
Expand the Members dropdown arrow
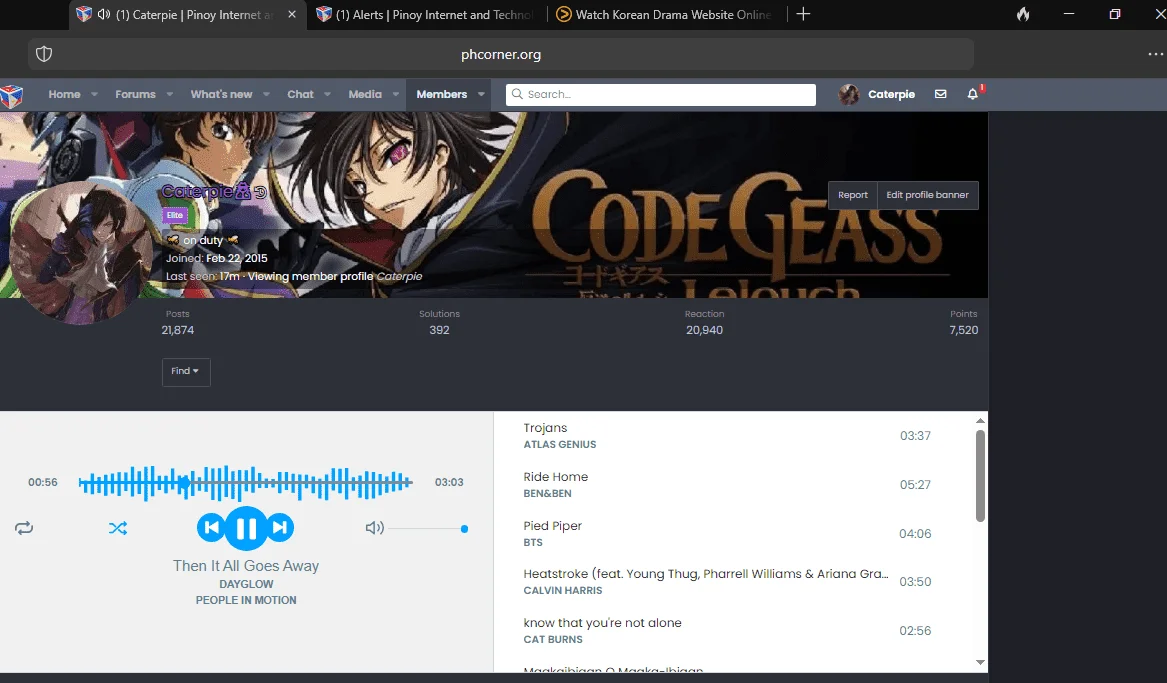click(482, 94)
